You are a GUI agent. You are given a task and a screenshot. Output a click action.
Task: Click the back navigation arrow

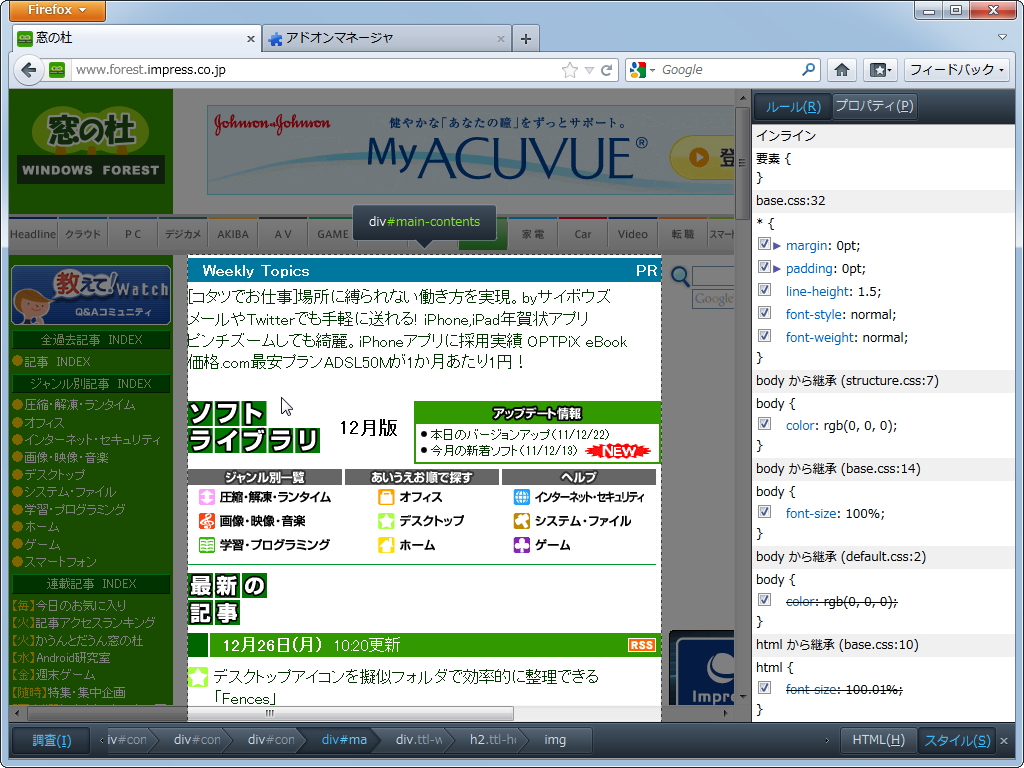tap(28, 70)
